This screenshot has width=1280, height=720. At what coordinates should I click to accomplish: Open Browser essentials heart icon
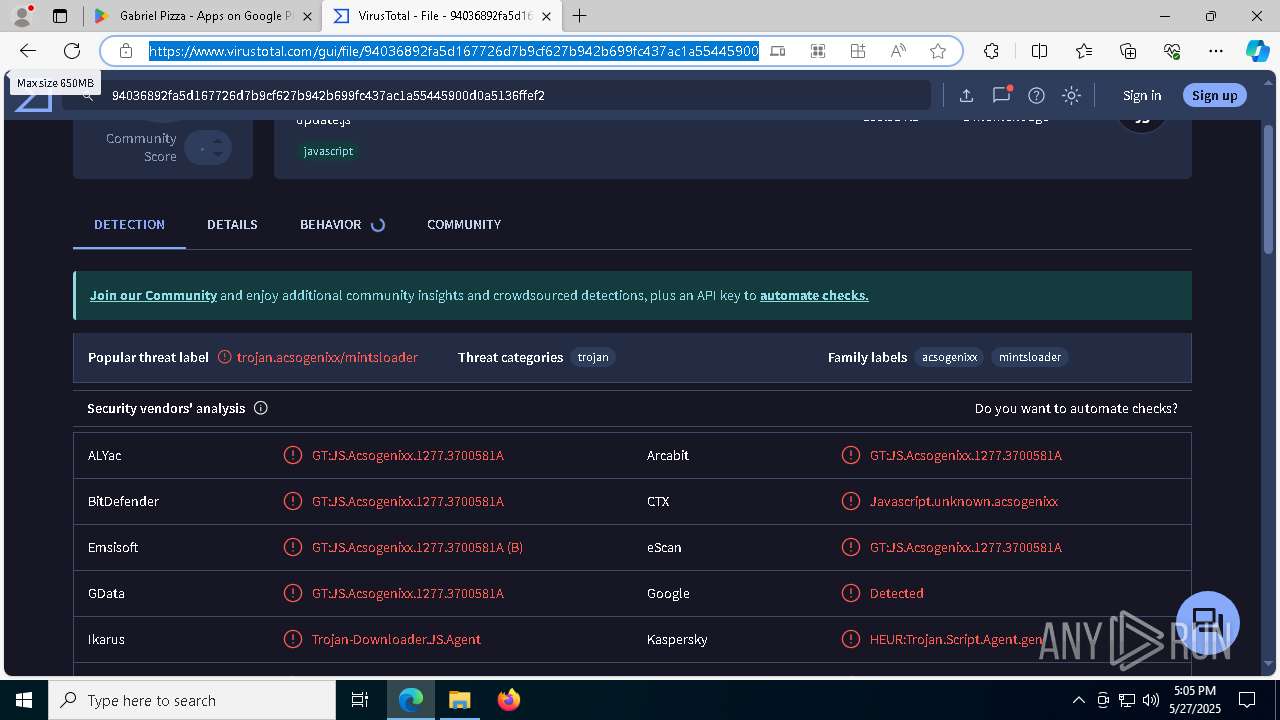(1172, 51)
